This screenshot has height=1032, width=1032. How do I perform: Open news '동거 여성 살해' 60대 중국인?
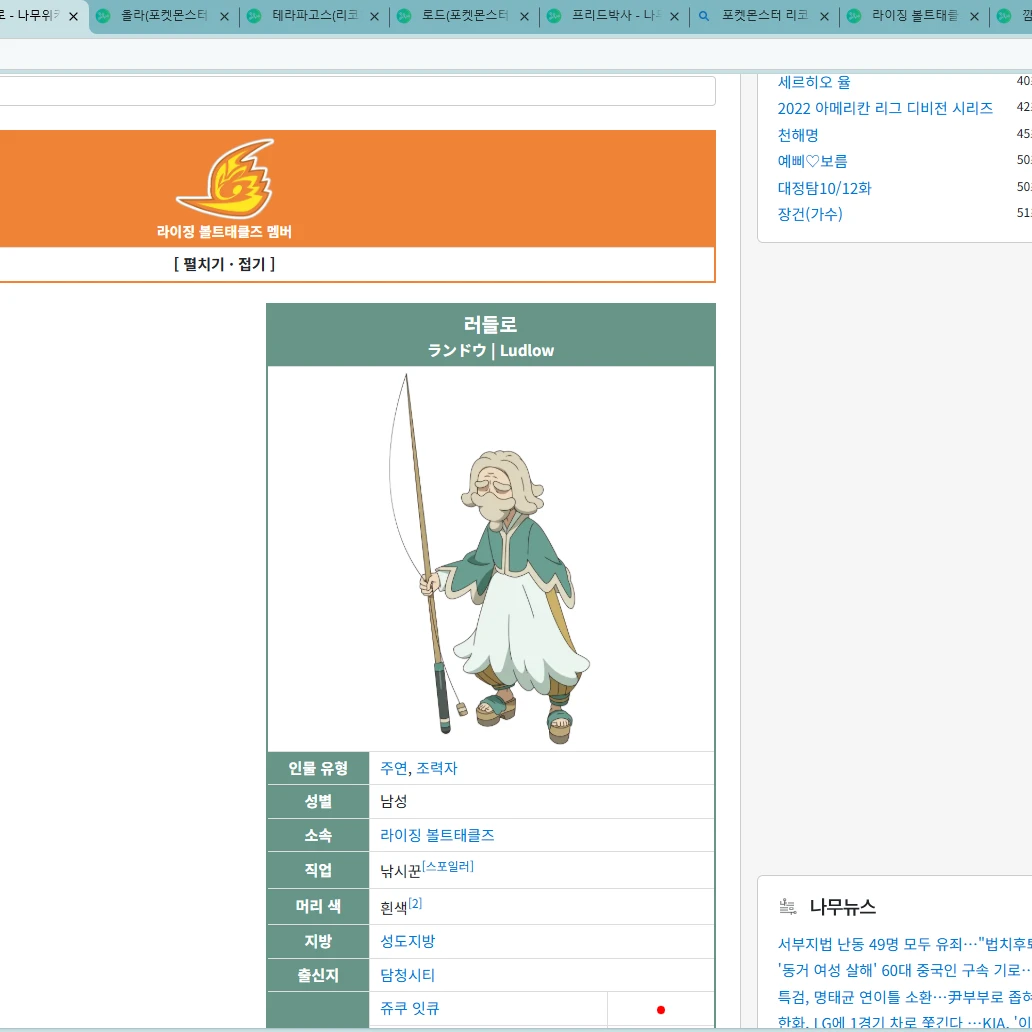(904, 970)
